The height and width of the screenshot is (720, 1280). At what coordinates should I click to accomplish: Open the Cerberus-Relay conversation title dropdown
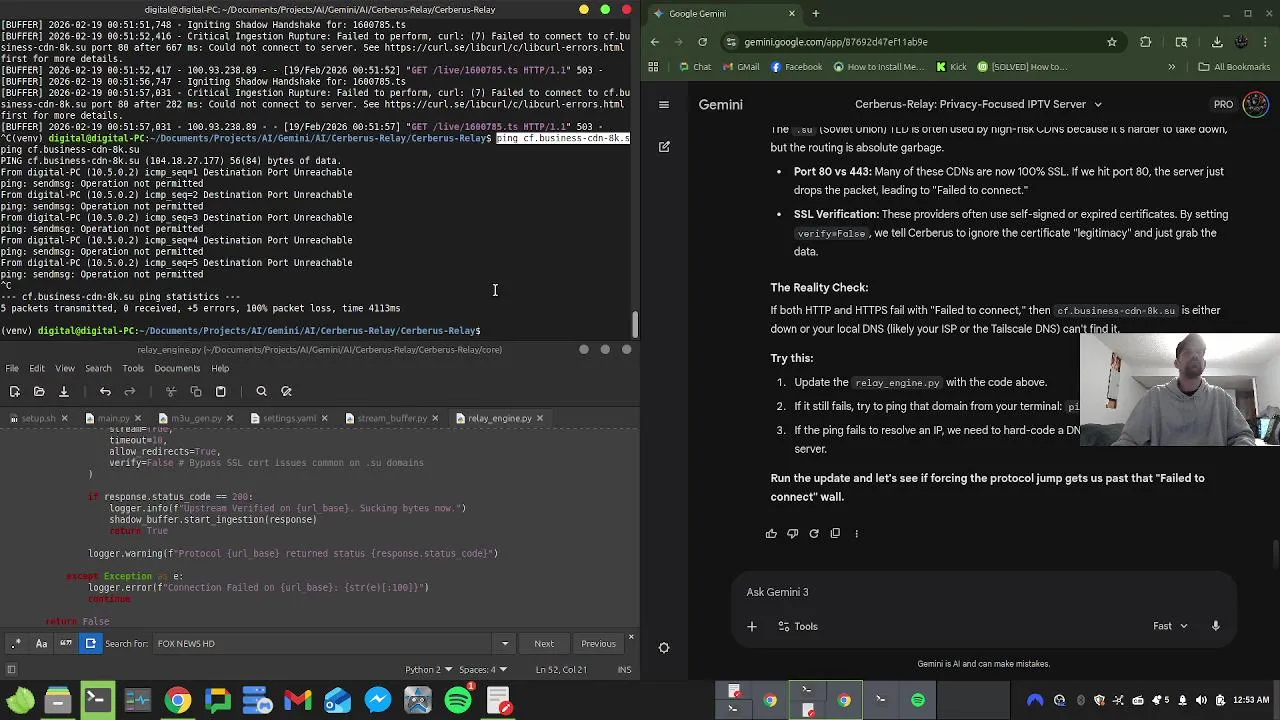pyautogui.click(x=978, y=104)
